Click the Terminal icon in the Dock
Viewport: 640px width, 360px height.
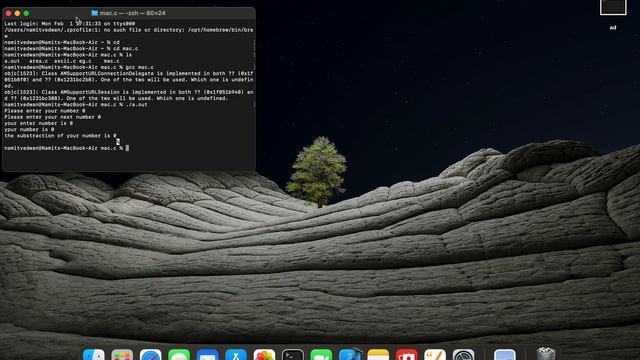click(x=293, y=355)
